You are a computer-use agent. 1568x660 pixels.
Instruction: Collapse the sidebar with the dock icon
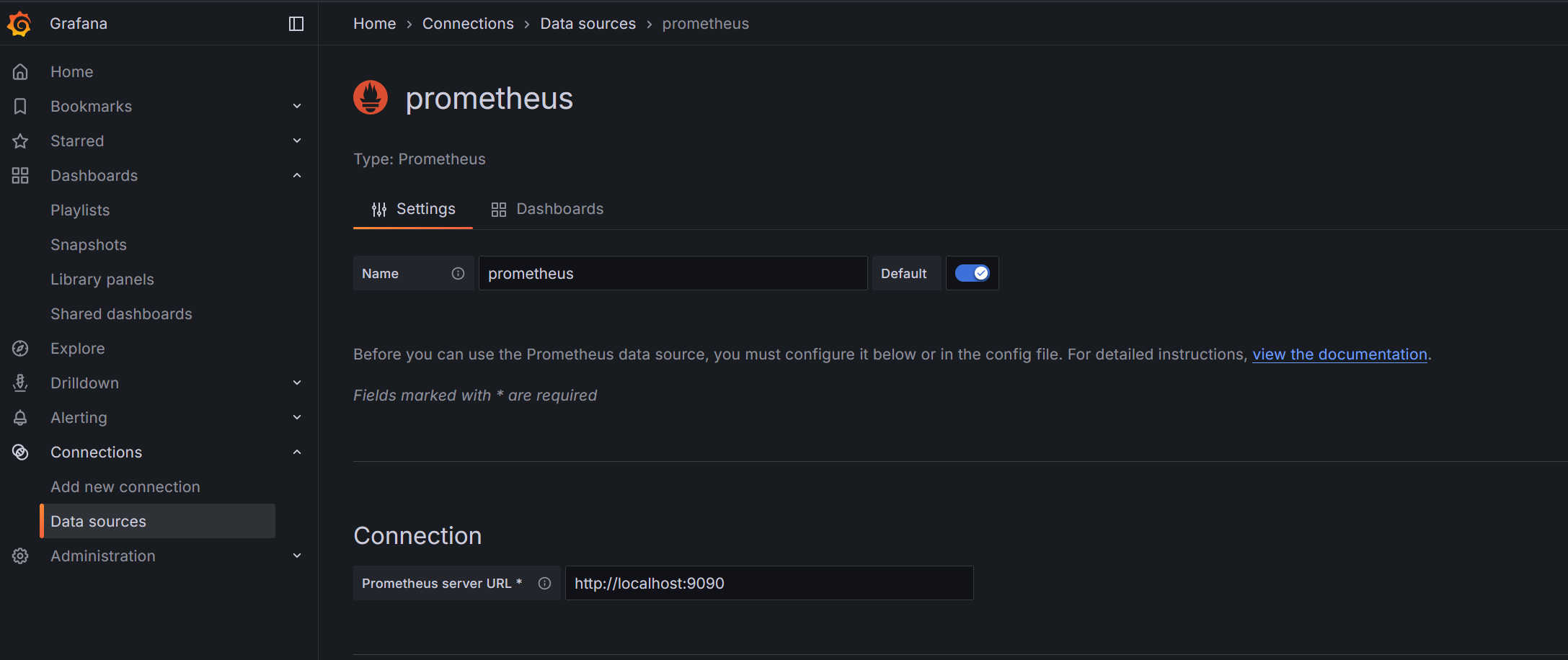point(296,23)
